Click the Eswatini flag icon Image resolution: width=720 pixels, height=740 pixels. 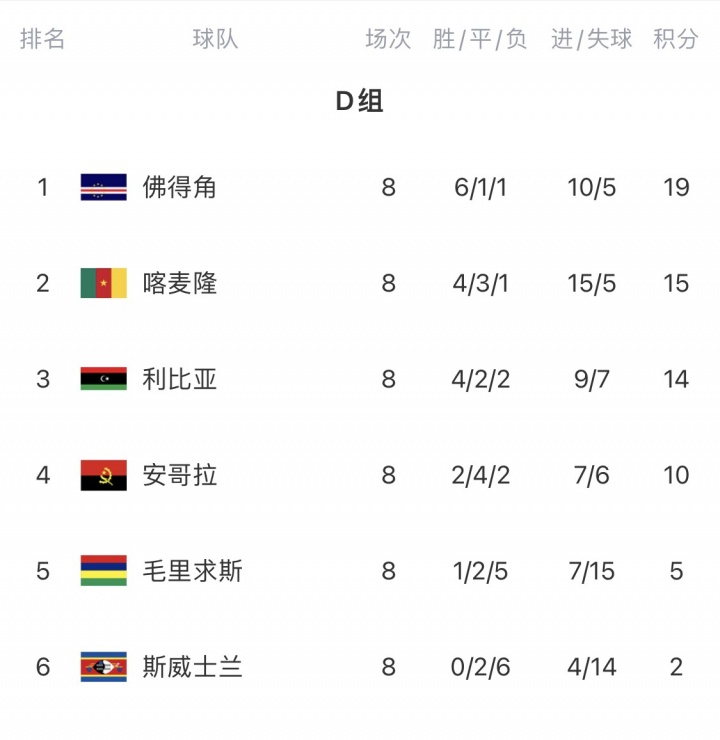tap(103, 667)
